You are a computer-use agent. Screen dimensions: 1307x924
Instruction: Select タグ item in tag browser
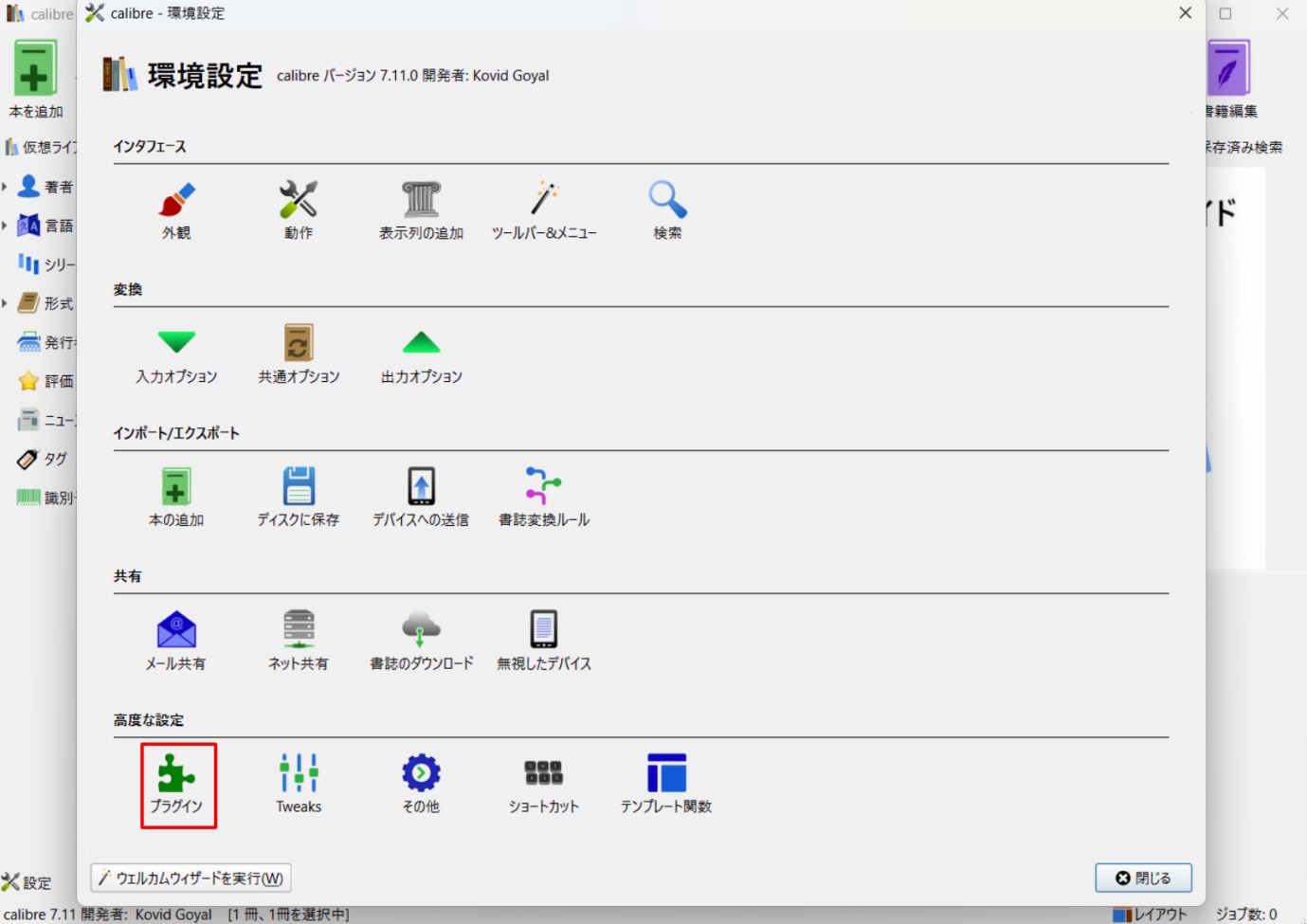[x=43, y=459]
